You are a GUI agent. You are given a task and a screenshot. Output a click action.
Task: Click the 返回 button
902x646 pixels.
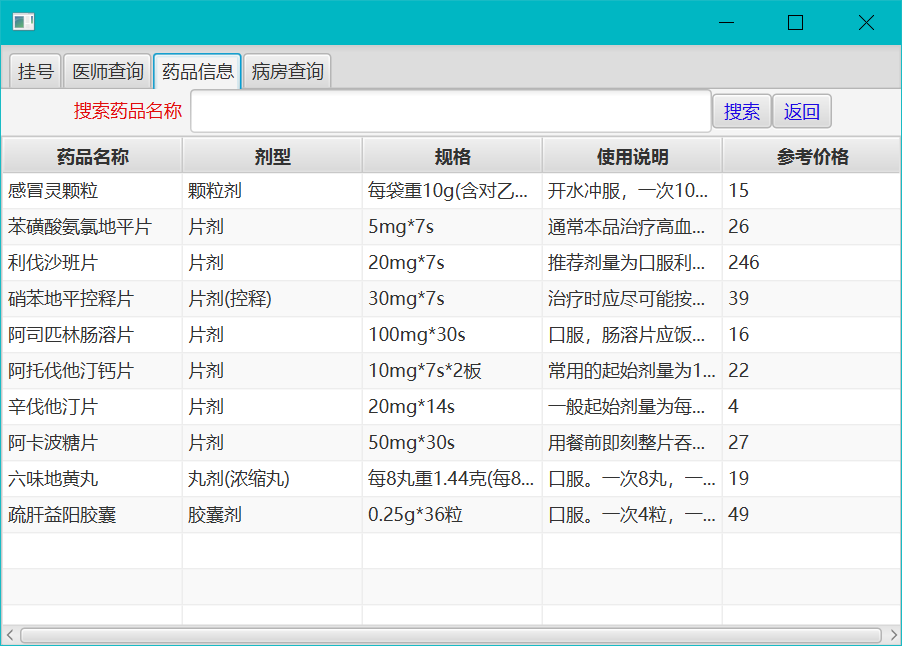tap(801, 111)
